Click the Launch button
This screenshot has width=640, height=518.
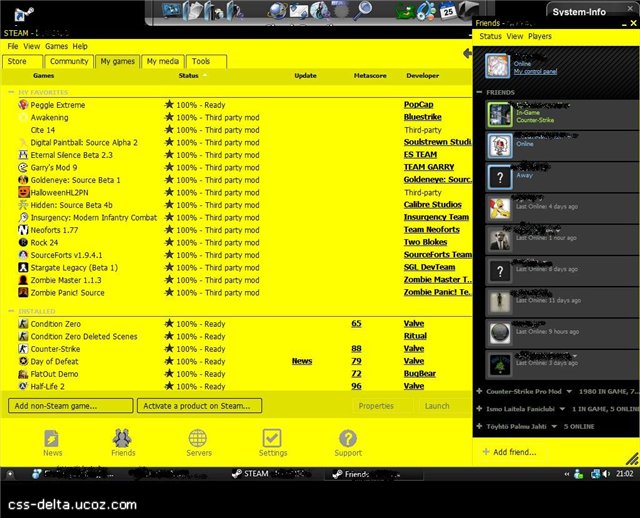pos(437,406)
